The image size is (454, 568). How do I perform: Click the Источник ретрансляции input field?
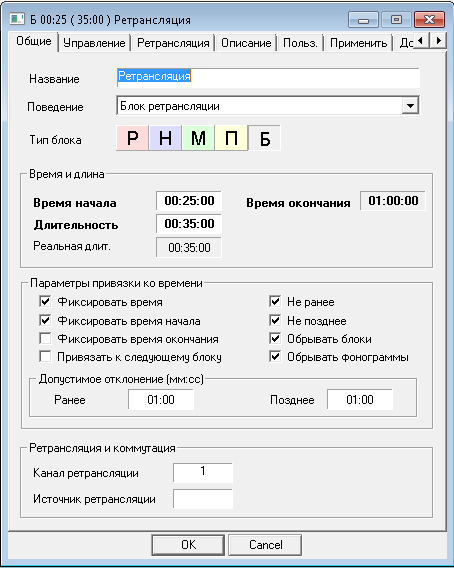coord(203,499)
